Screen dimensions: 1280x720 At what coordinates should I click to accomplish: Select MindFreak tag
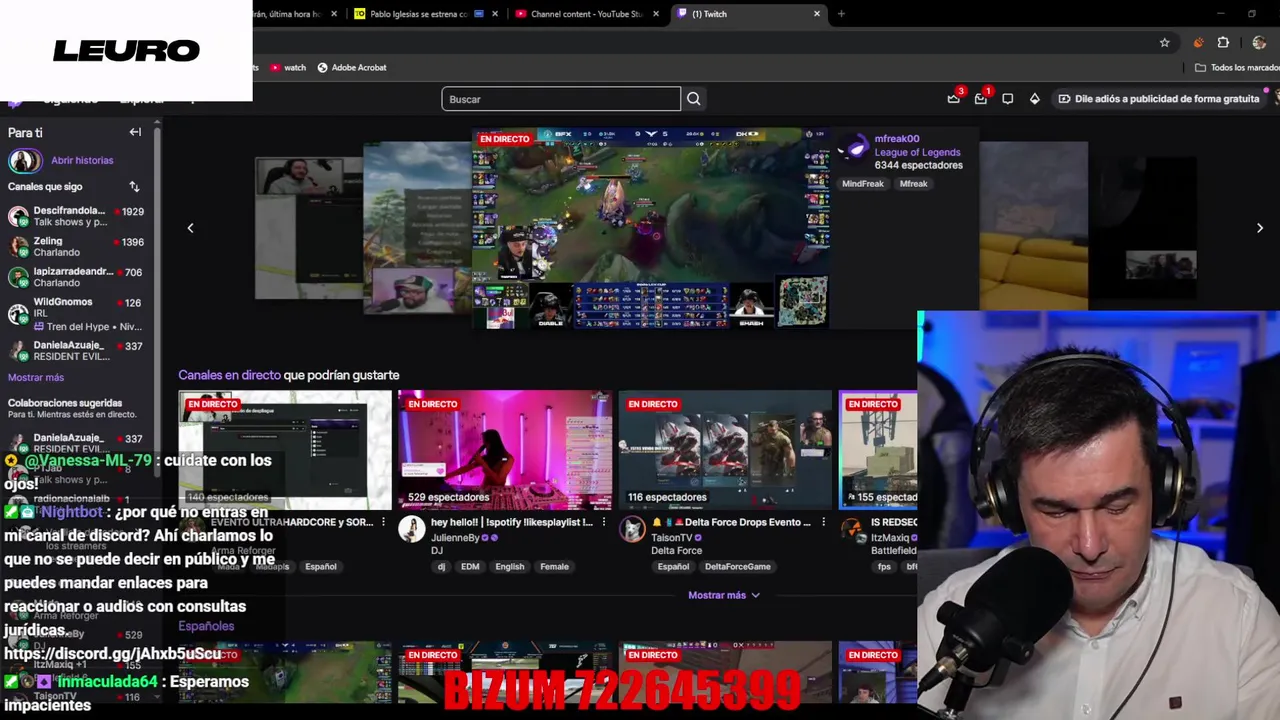click(863, 184)
